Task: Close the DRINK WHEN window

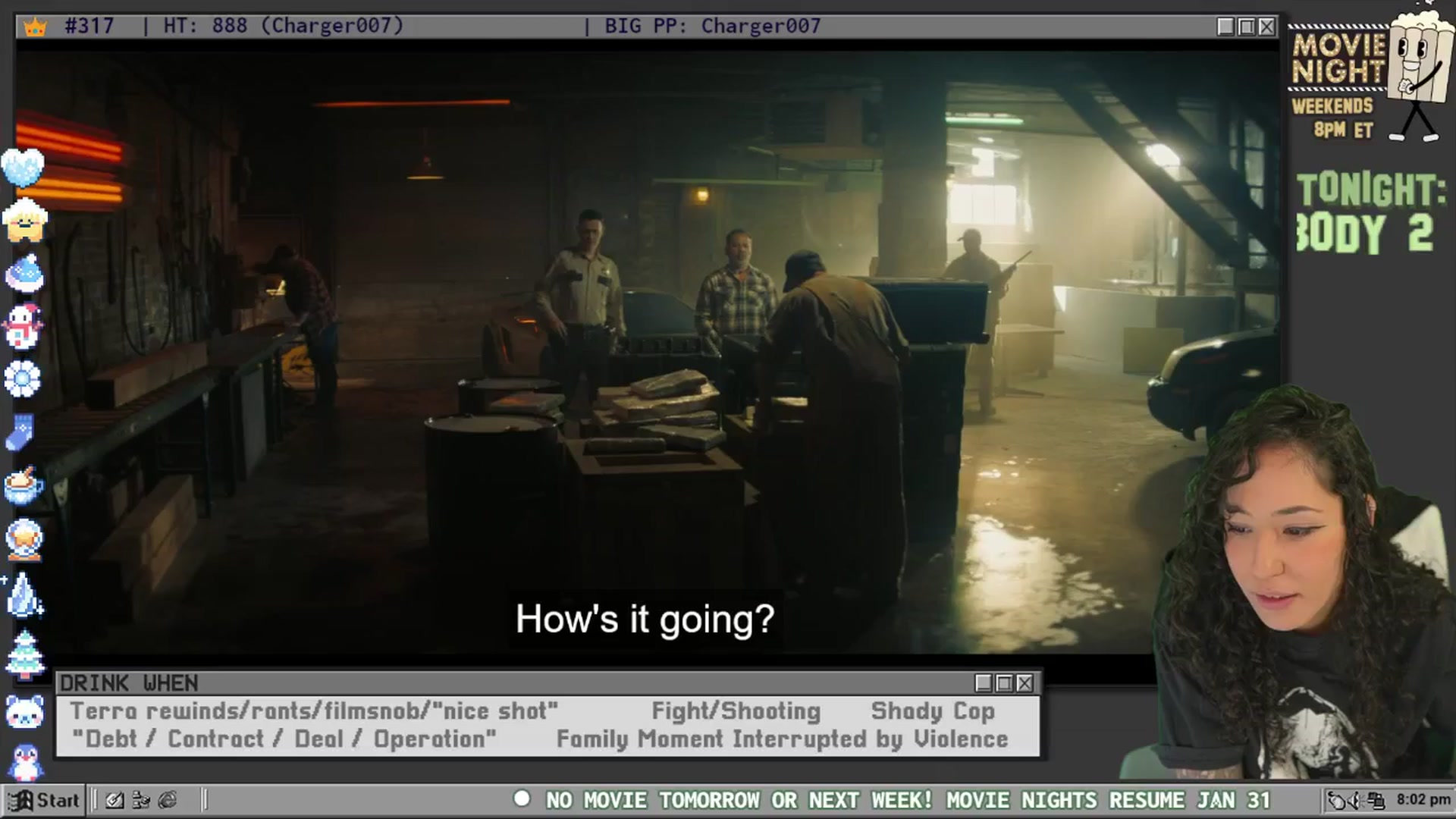Action: click(1025, 683)
